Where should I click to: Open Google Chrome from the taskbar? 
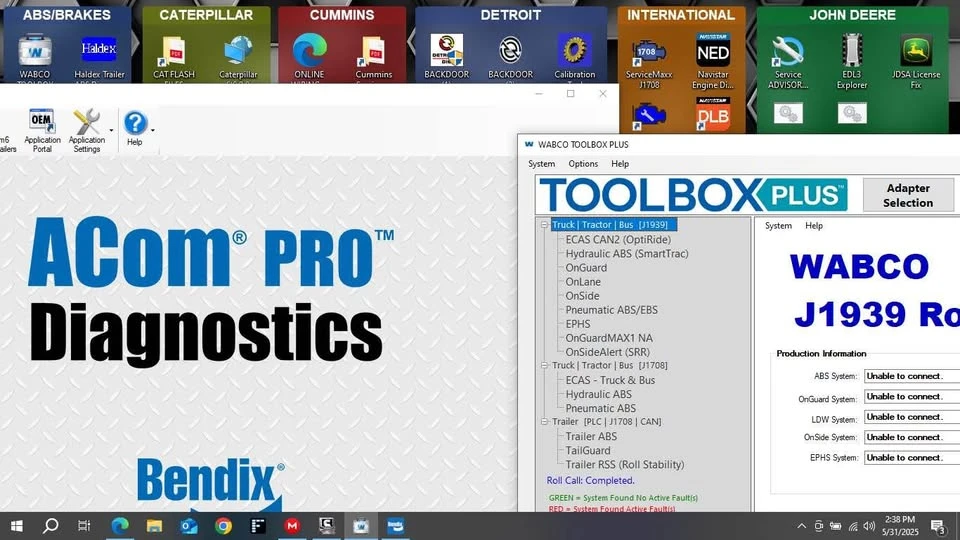point(223,526)
